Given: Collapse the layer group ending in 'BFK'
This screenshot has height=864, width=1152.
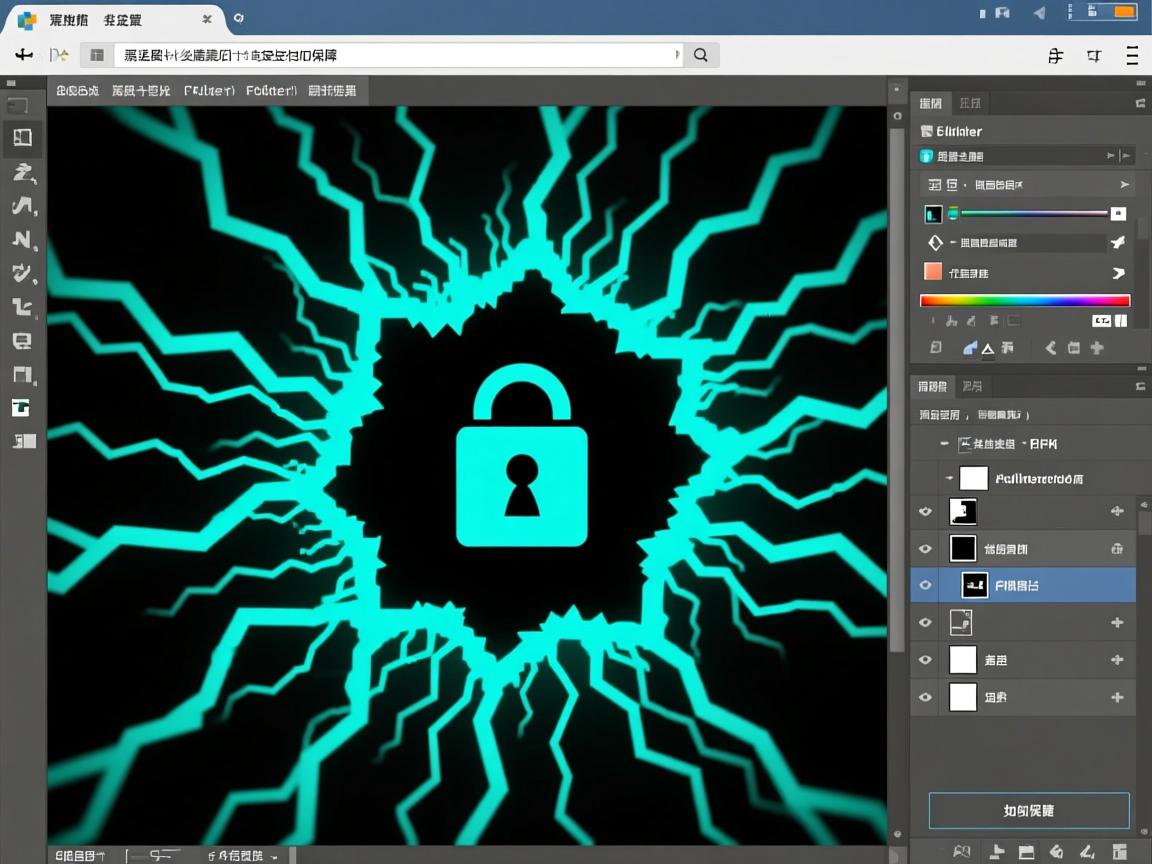Looking at the screenshot, I should pos(945,443).
